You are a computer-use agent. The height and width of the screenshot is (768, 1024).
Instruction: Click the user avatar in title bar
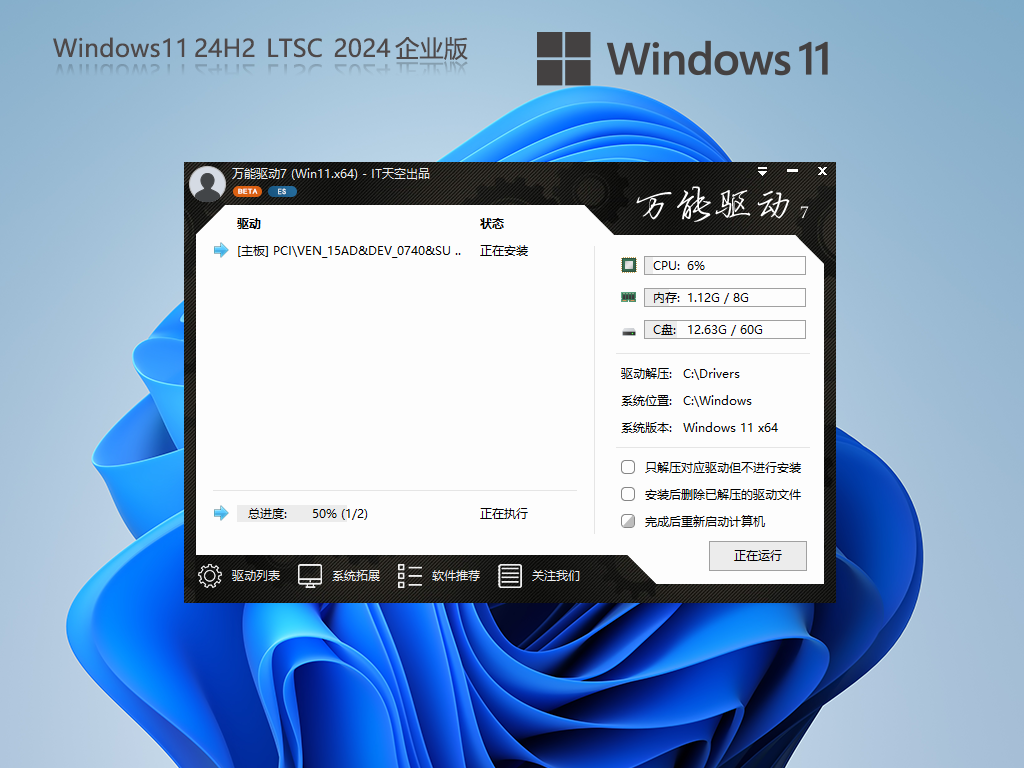[206, 183]
